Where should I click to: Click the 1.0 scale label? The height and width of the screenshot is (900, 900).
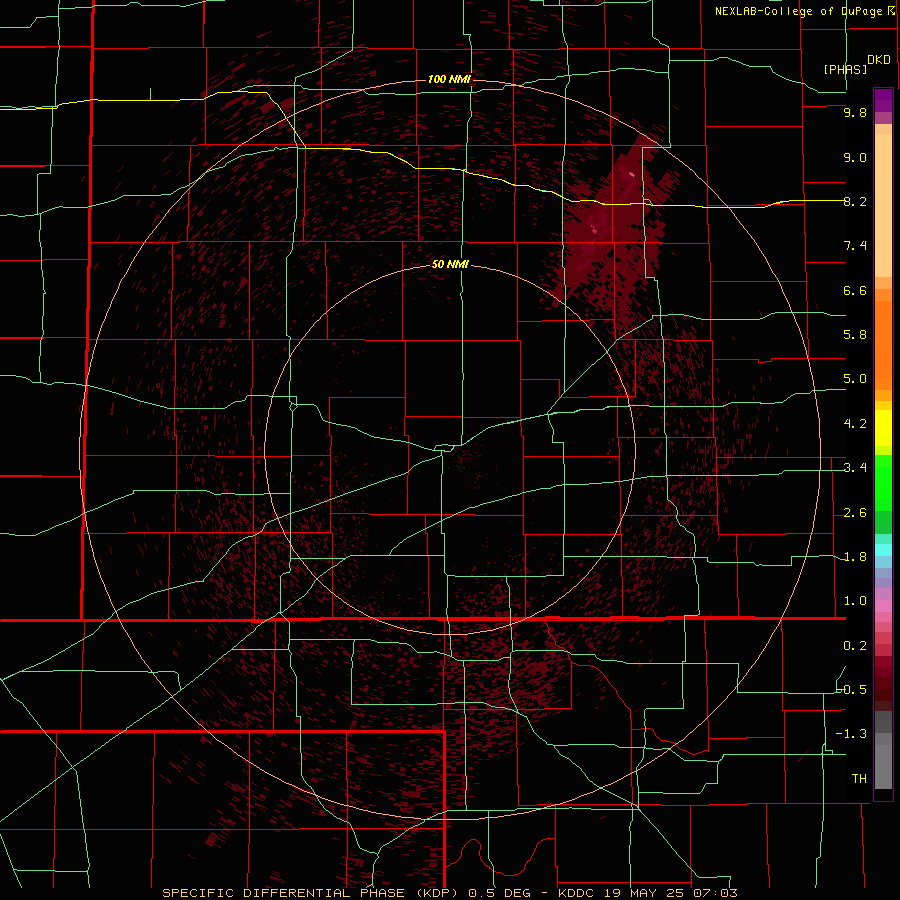pos(855,601)
